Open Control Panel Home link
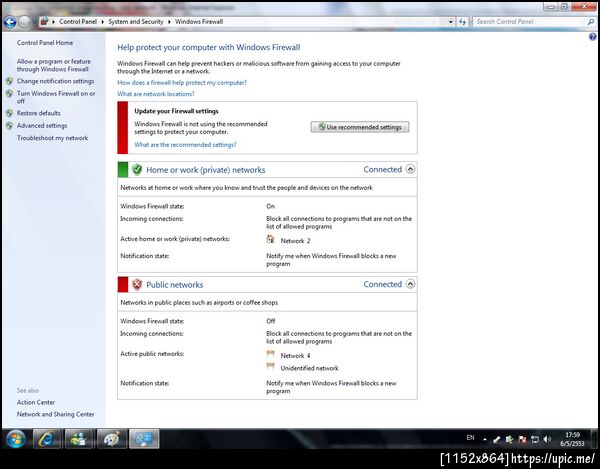This screenshot has width=600, height=469. (45, 43)
